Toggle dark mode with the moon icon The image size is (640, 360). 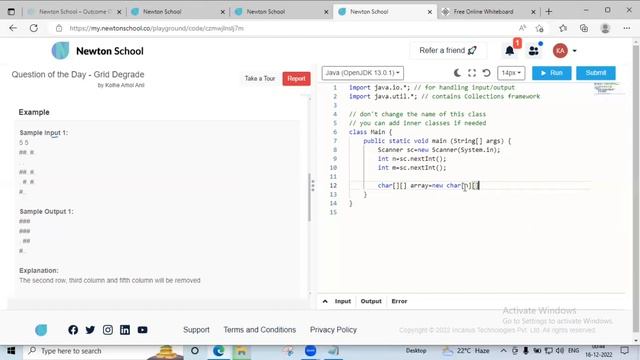[x=458, y=73]
